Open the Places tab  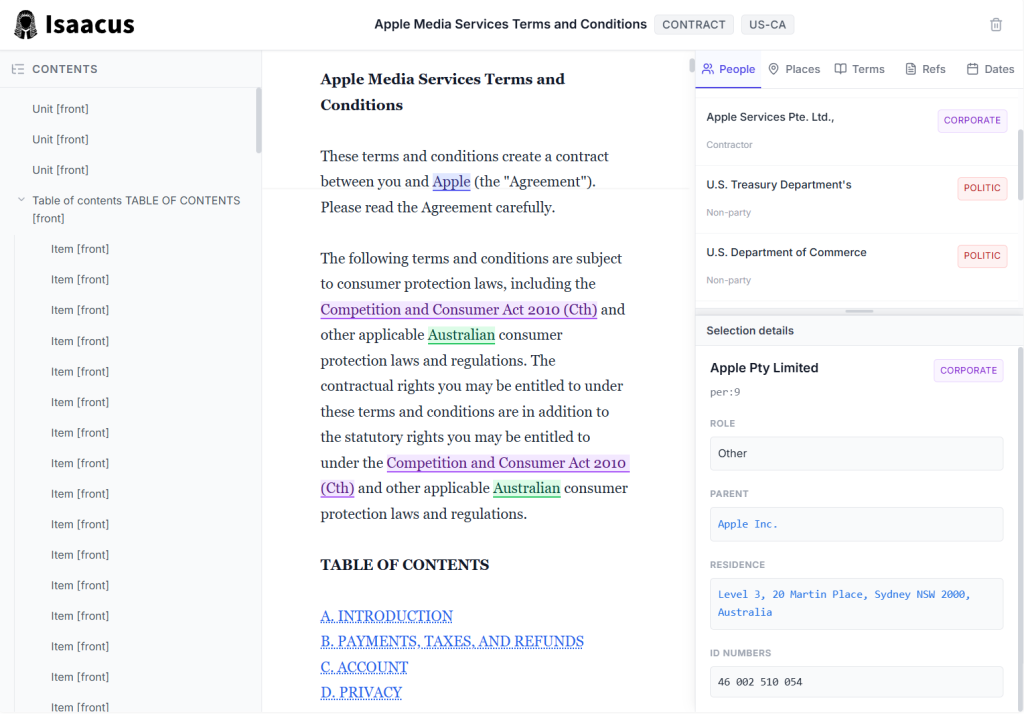794,69
